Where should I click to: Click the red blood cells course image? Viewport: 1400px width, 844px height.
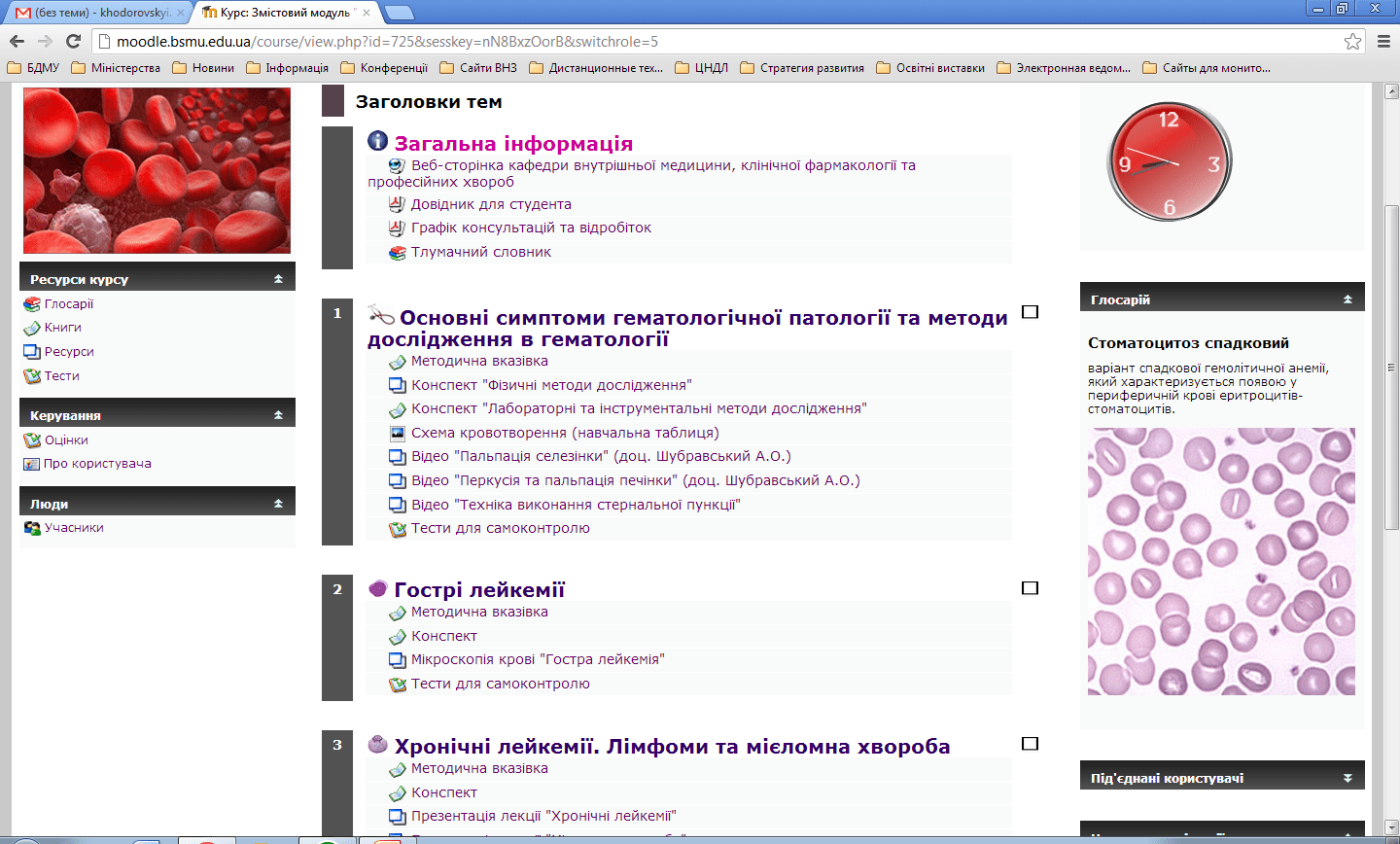(157, 171)
